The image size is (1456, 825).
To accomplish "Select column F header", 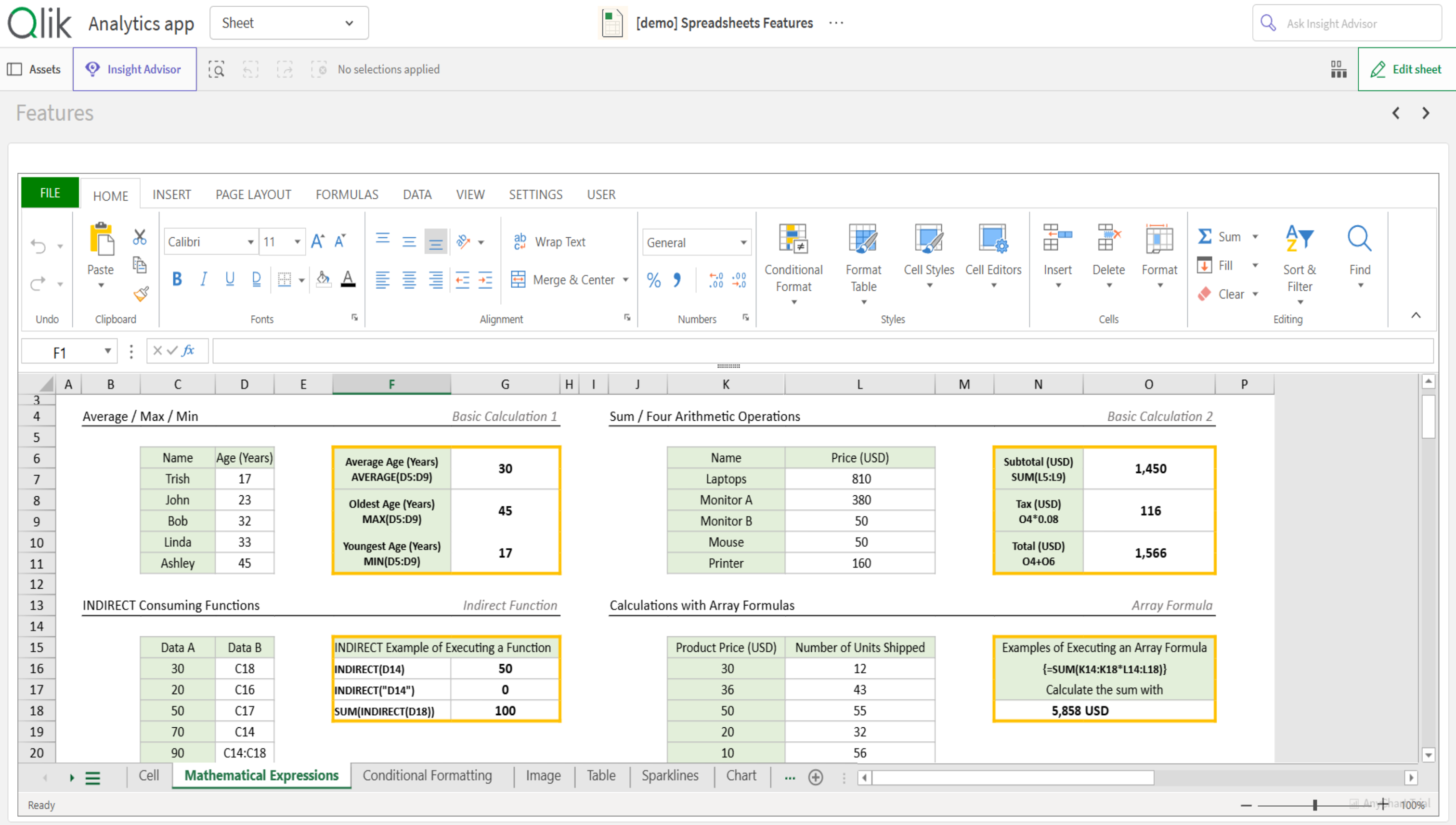I will [391, 384].
